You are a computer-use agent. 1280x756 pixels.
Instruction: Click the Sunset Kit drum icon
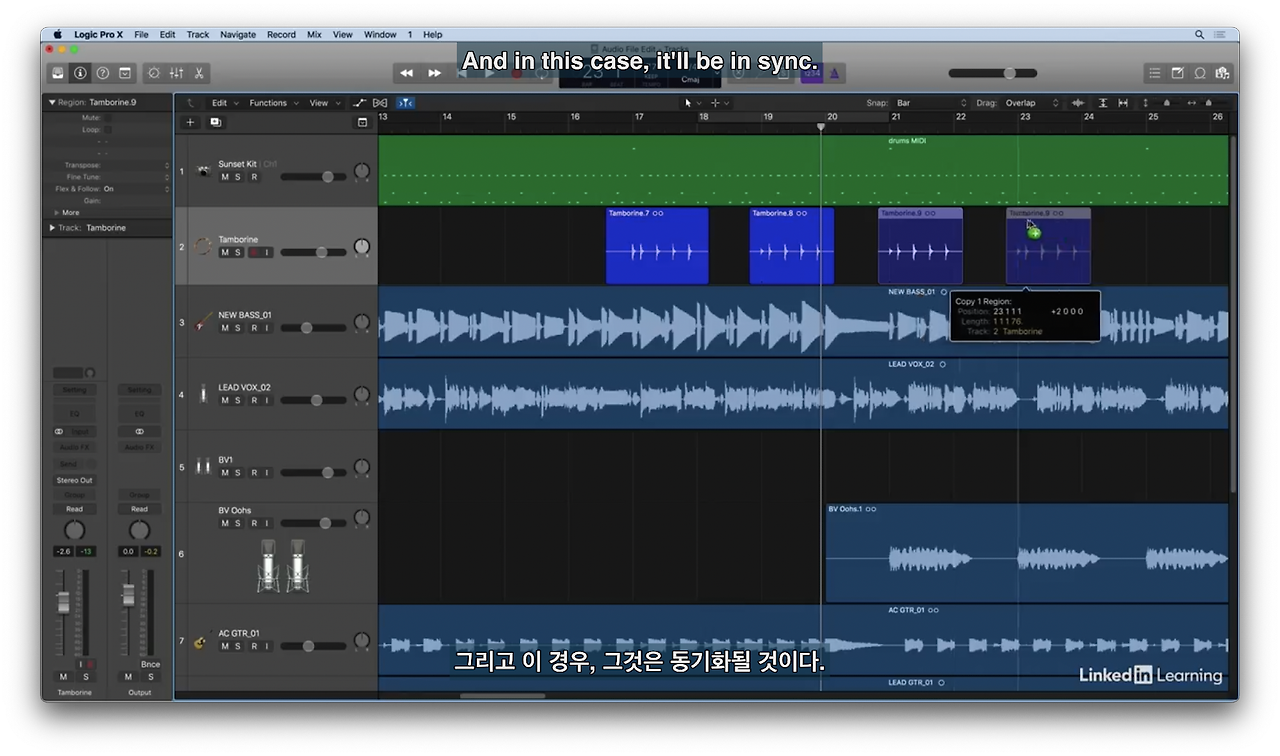click(x=203, y=171)
